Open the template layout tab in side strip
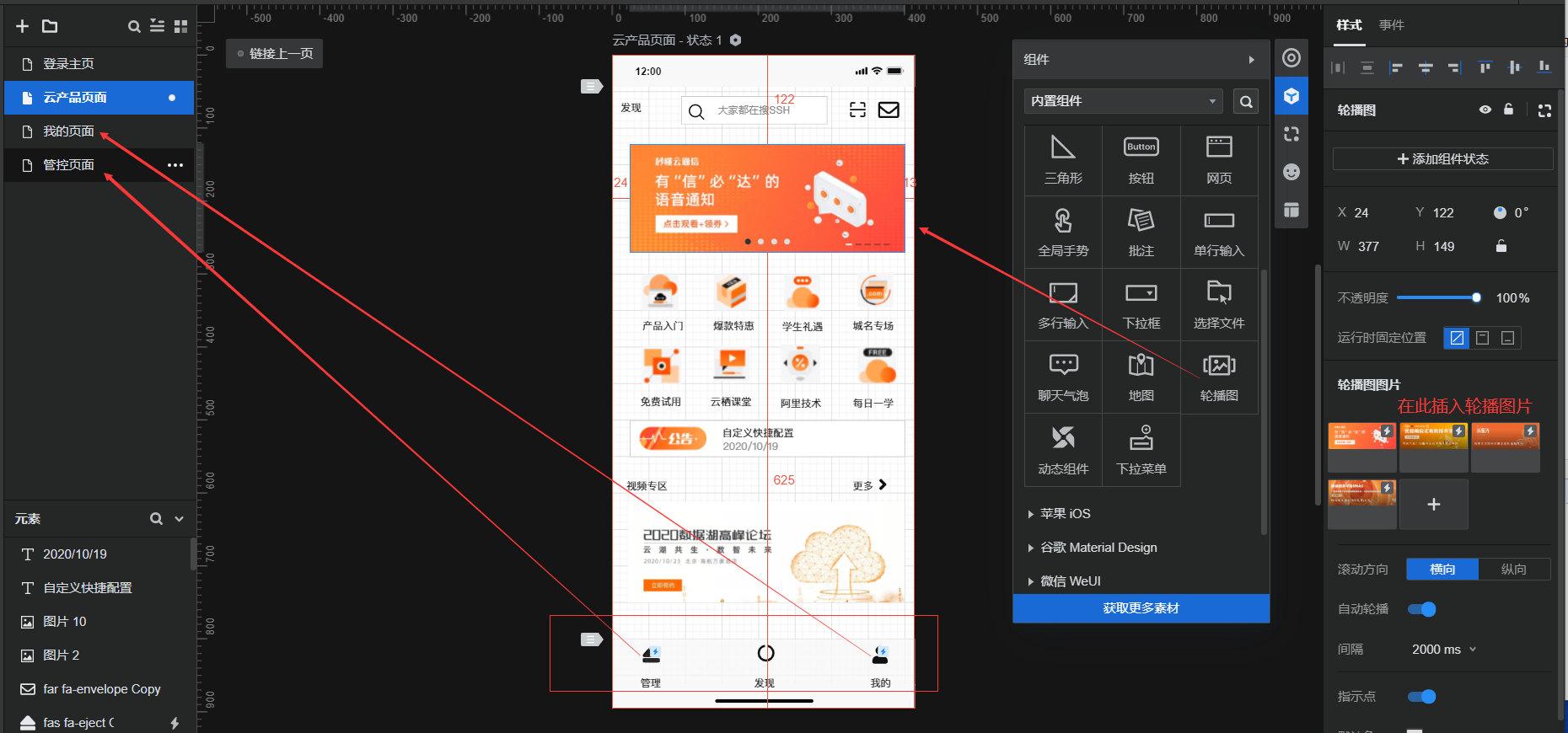The width and height of the screenshot is (1568, 733). click(1291, 210)
